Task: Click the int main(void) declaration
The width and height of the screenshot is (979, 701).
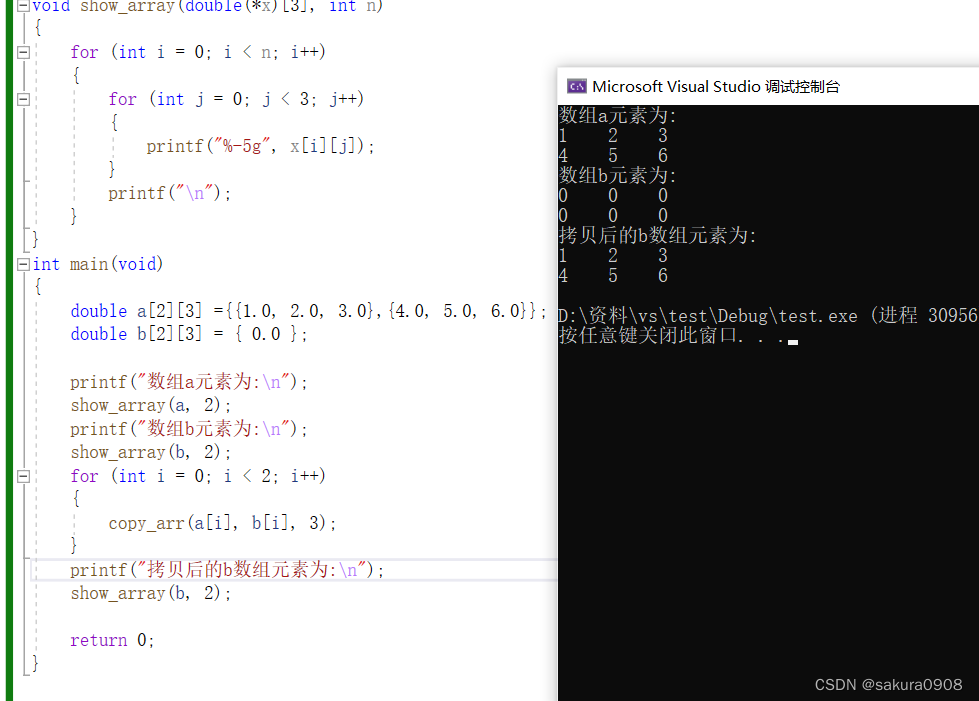Action: click(x=98, y=264)
